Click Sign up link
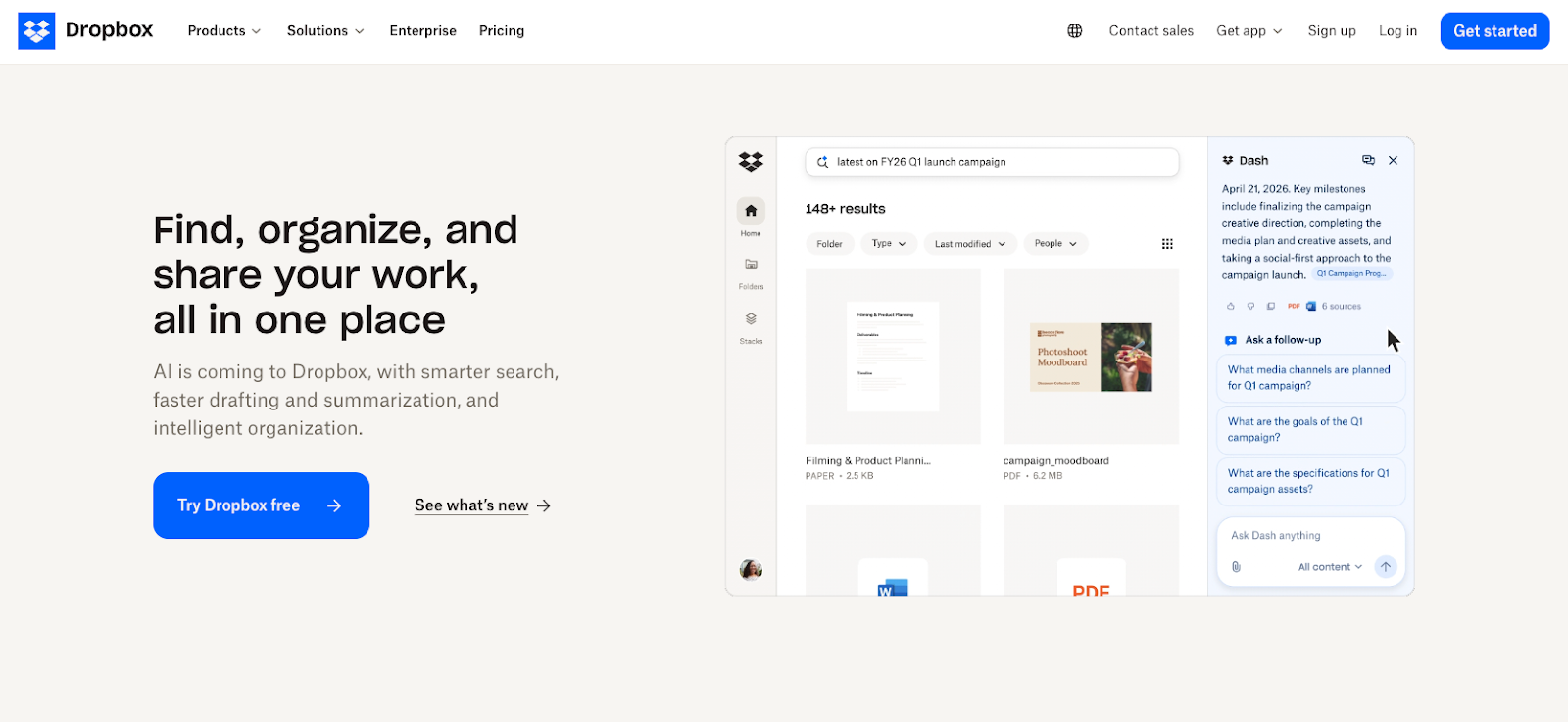The height and width of the screenshot is (722, 1568). tap(1332, 31)
